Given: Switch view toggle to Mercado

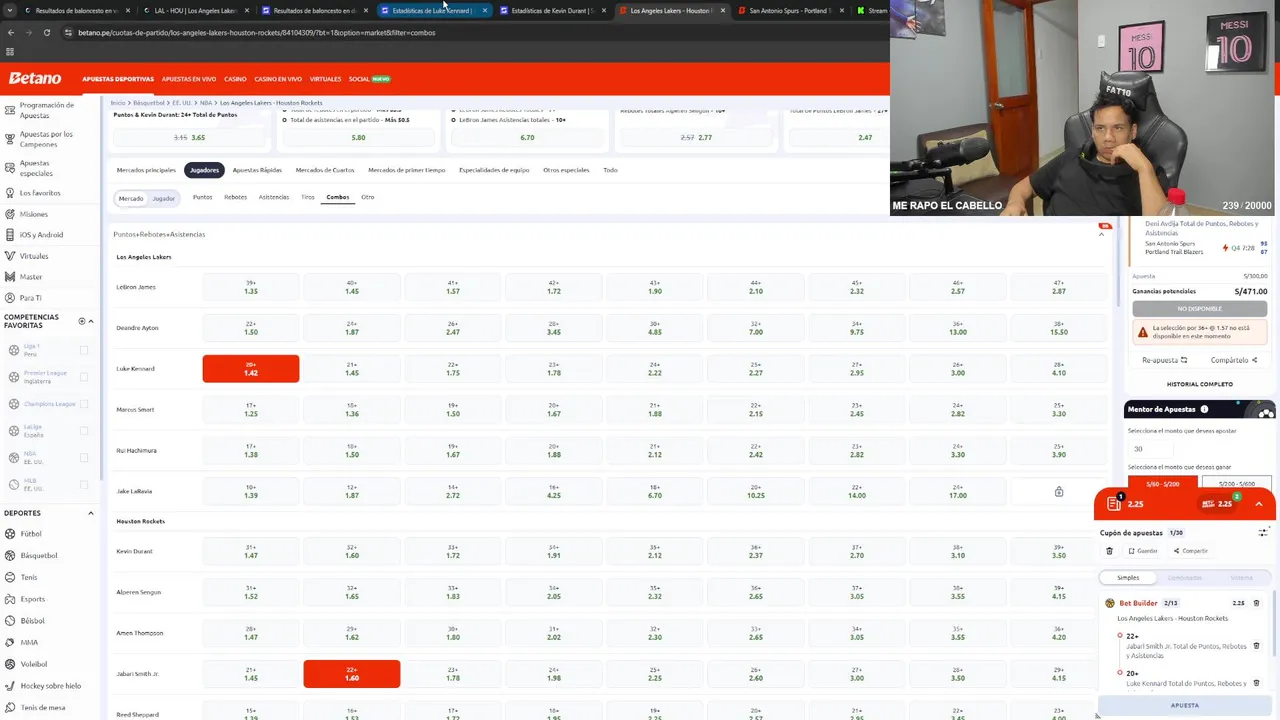Looking at the screenshot, I should pos(131,198).
